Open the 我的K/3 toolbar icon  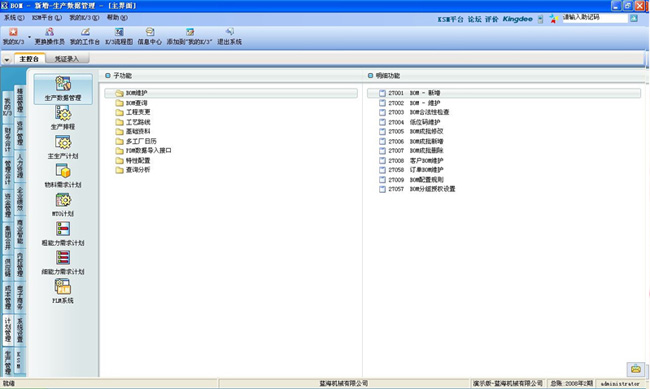click(x=13, y=36)
